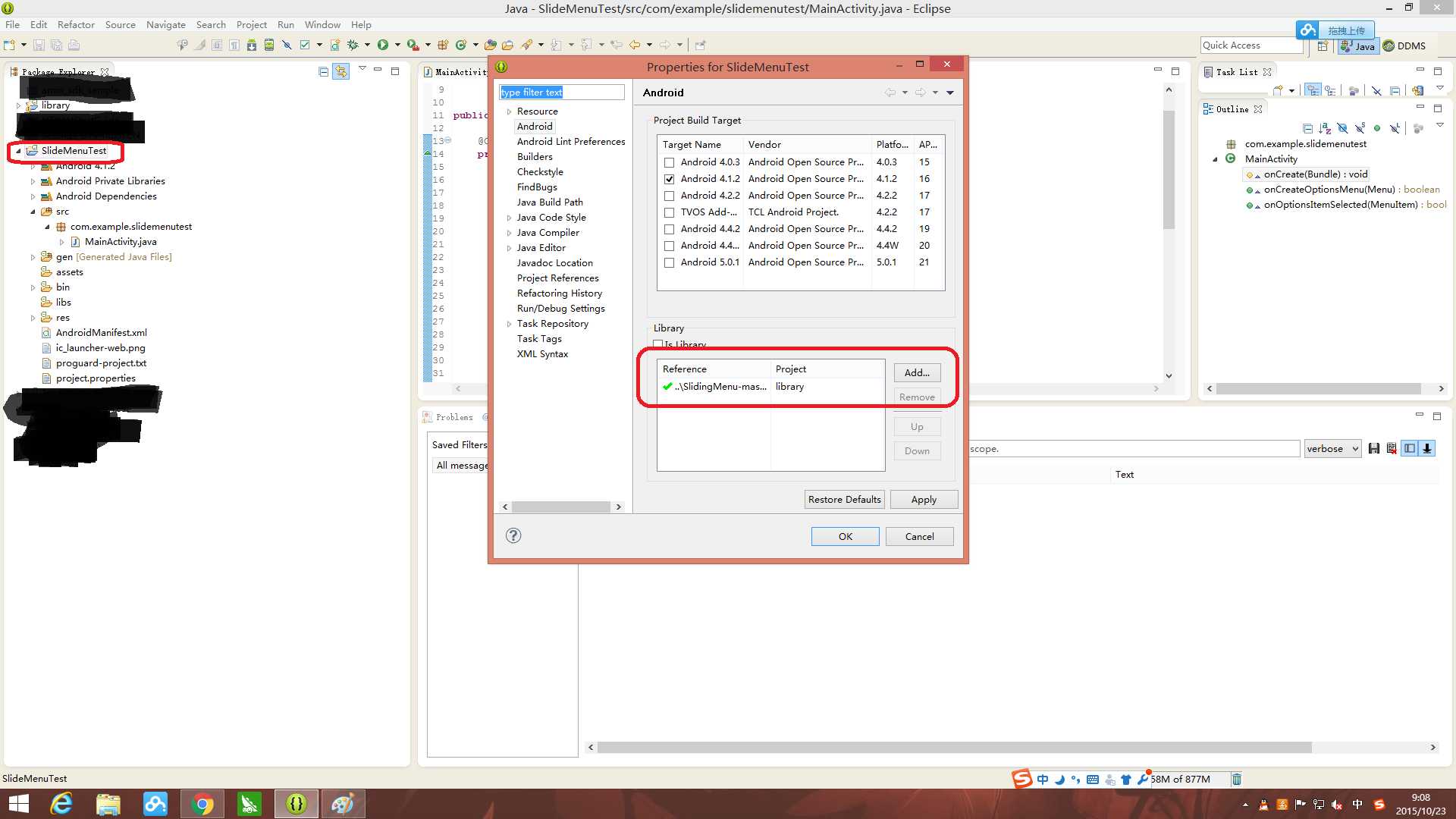Open Internet Explorer from the taskbar
This screenshot has height=819, width=1456.
pos(61,804)
